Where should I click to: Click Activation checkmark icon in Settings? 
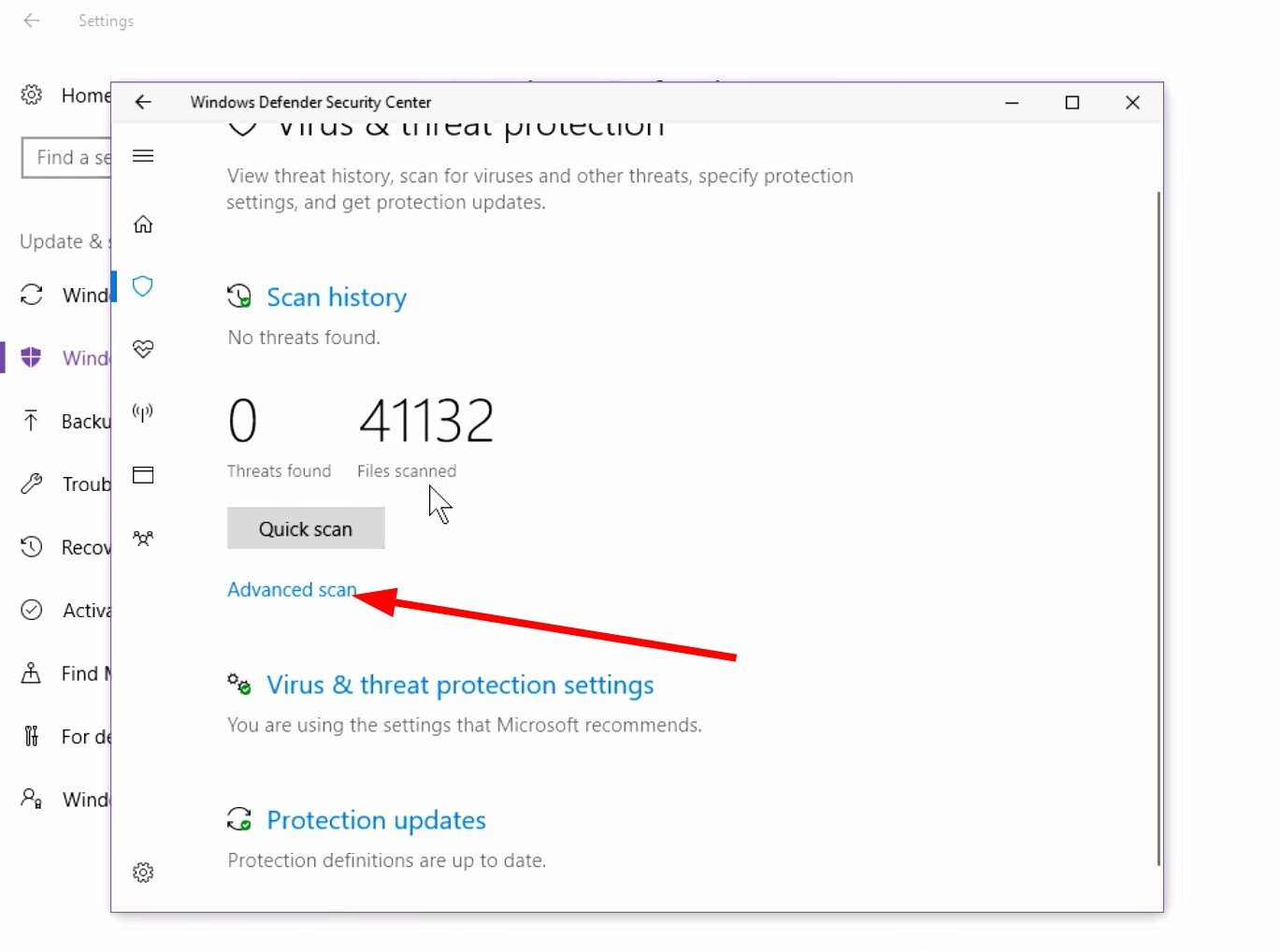coord(32,610)
